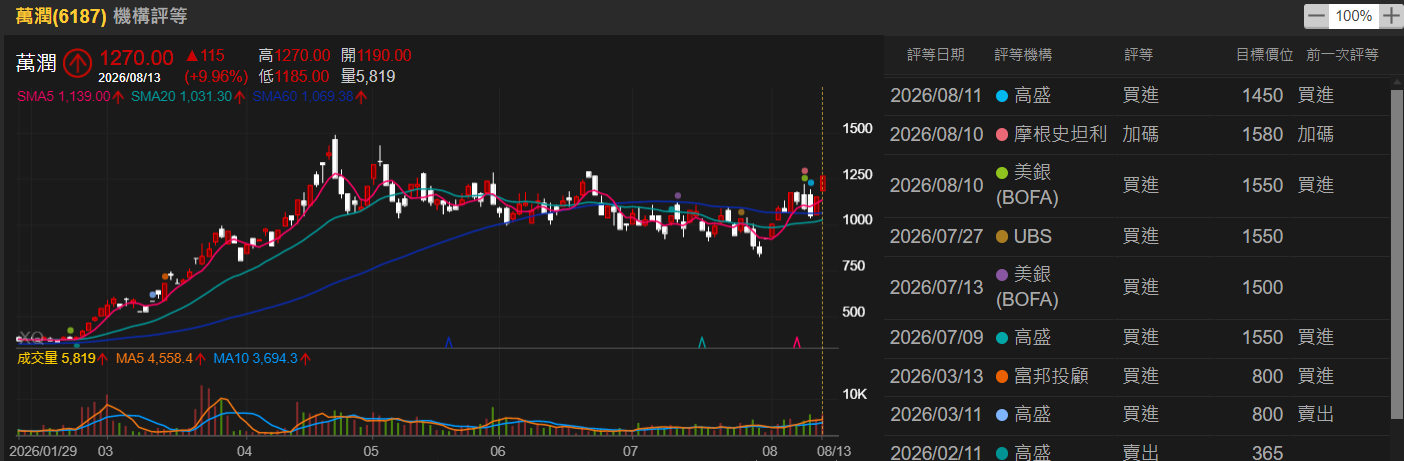Click the purple rating dot above the July candles
The width and height of the screenshot is (1404, 461).
tap(678, 196)
